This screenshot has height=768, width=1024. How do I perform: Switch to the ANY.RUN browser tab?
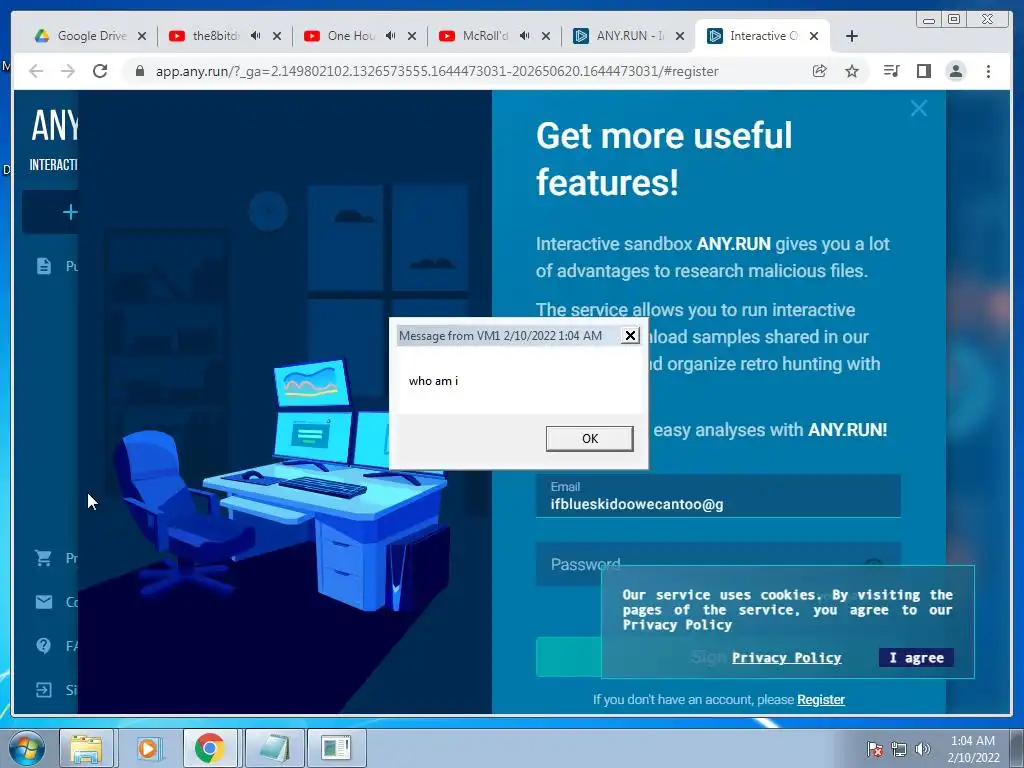(630, 36)
